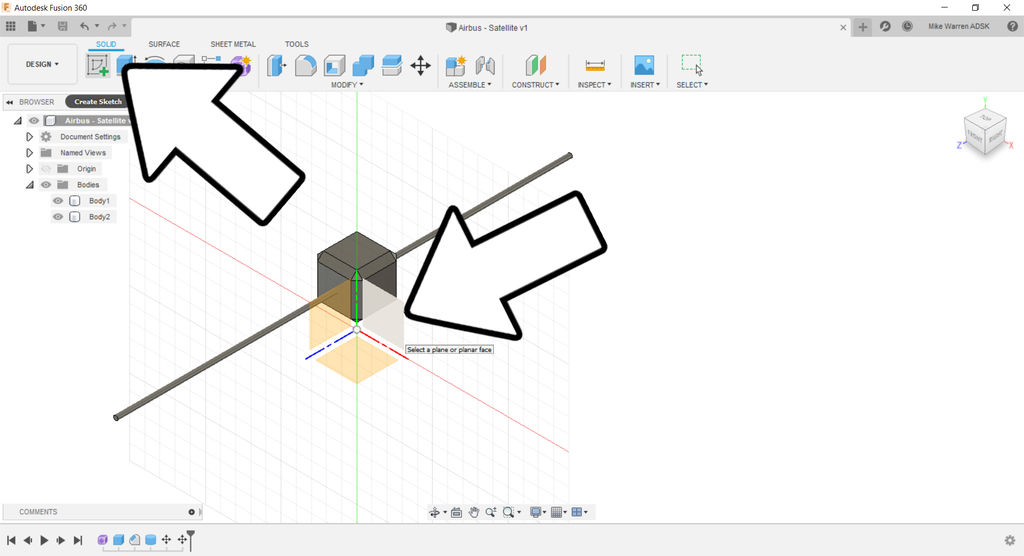Select the Fit zoom window tool
The width and height of the screenshot is (1024, 556).
coord(508,512)
